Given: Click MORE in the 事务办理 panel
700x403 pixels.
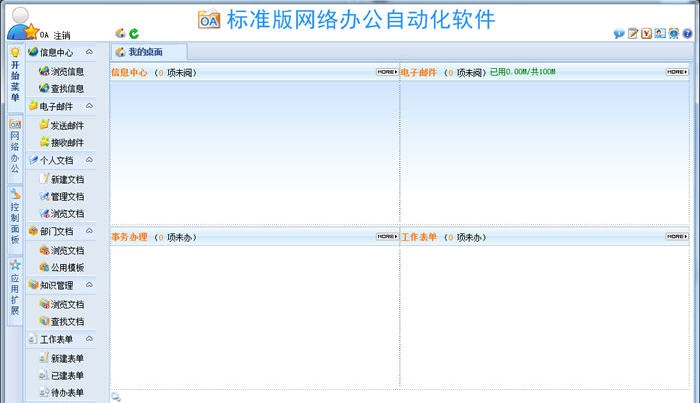Looking at the screenshot, I should coord(387,237).
